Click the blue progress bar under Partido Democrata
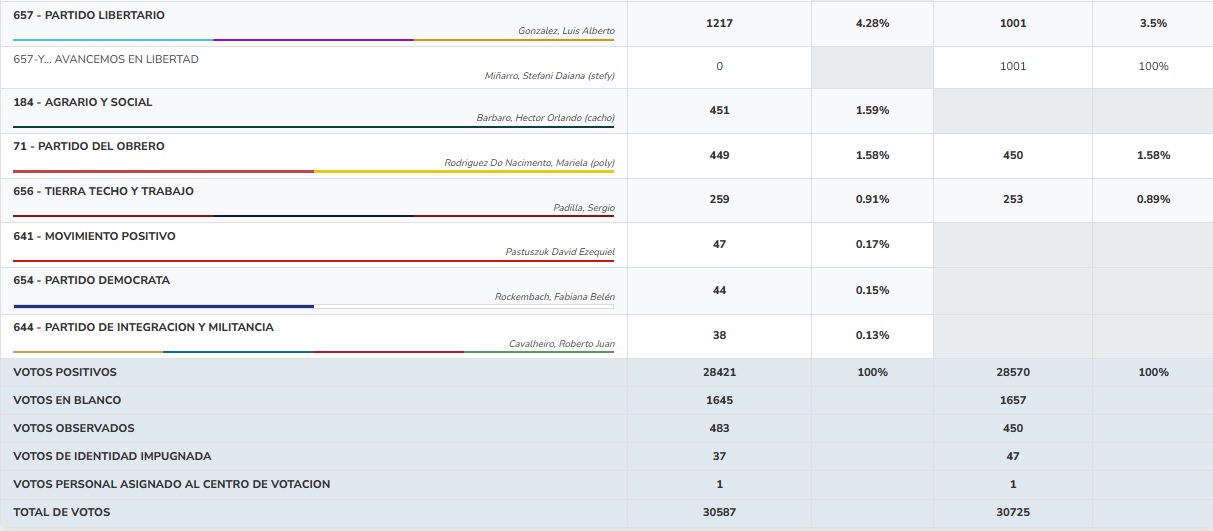1213x531 pixels. 164,306
